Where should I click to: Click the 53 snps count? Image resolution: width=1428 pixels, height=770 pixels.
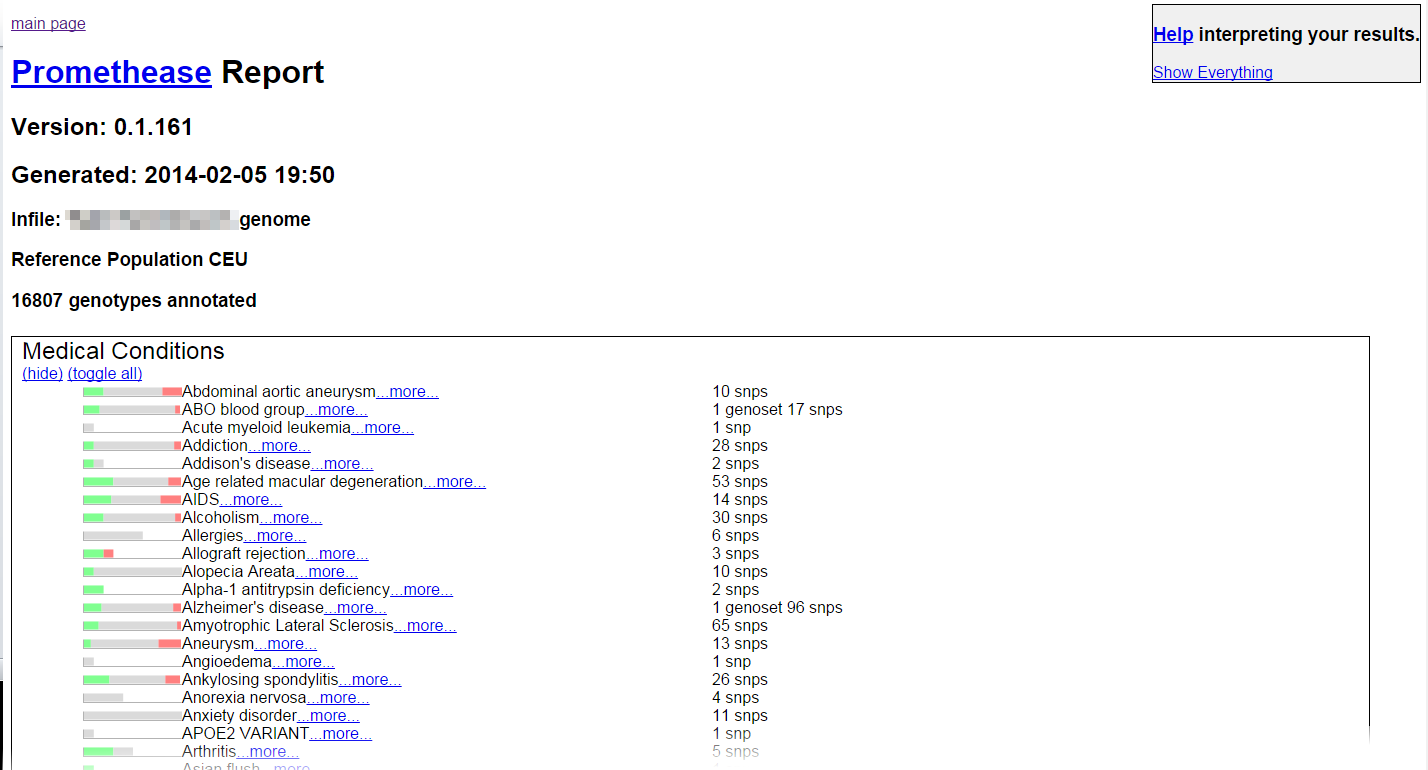click(x=740, y=482)
